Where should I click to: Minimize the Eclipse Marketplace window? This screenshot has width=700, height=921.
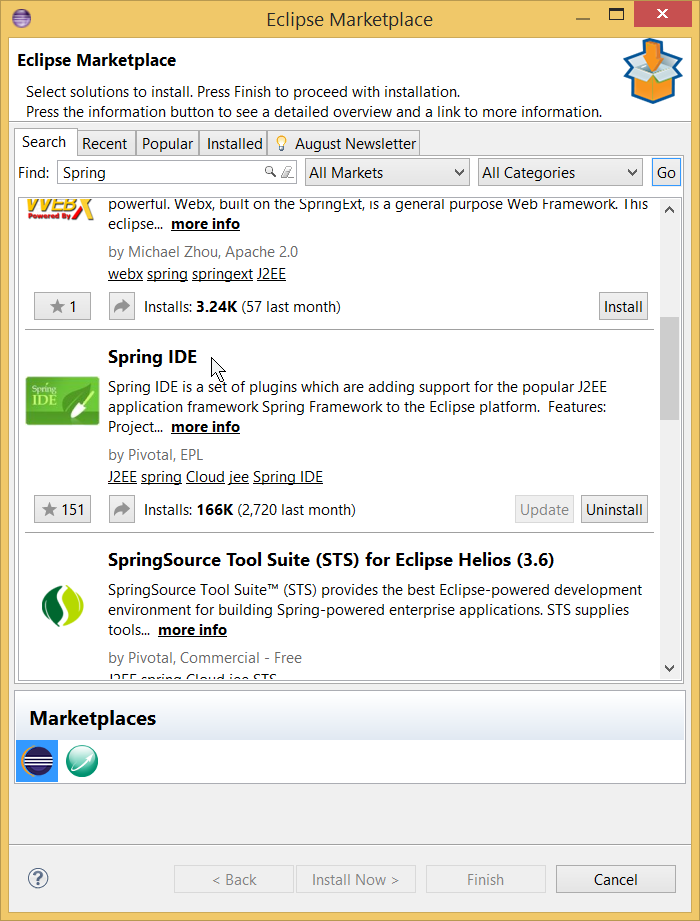[583, 18]
